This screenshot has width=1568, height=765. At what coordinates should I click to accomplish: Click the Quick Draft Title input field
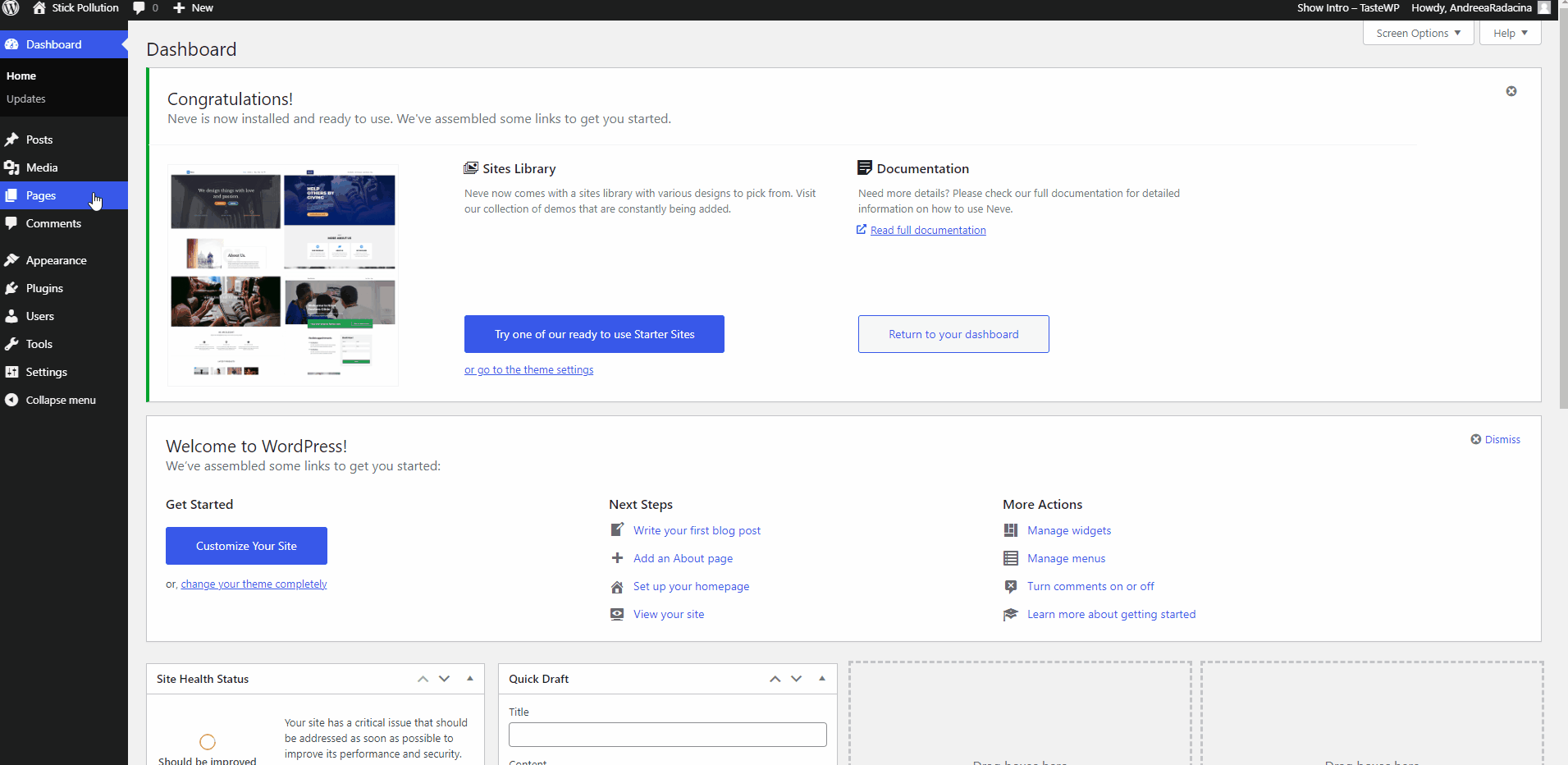point(668,735)
